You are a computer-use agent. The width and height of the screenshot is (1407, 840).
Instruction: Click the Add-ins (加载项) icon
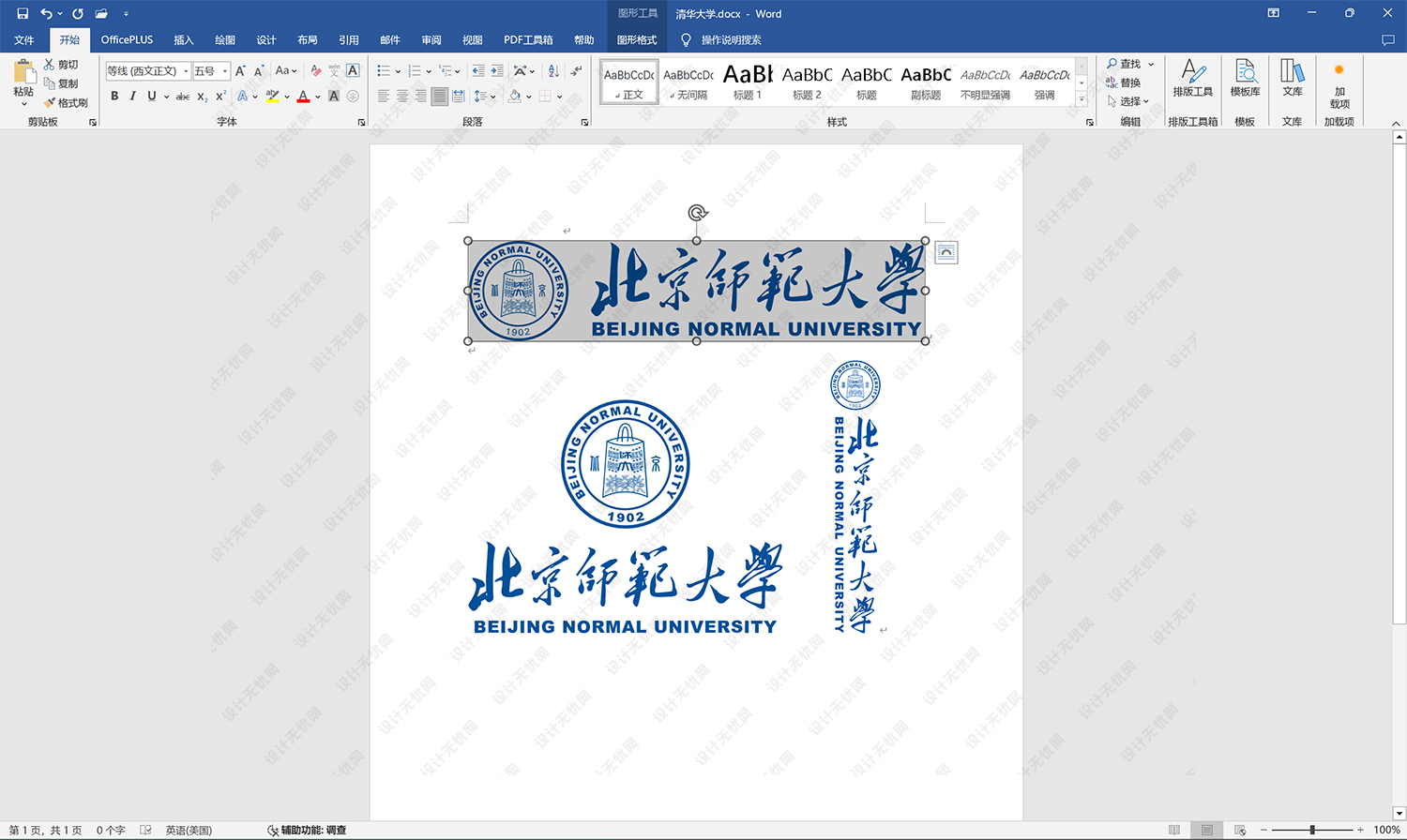click(x=1339, y=86)
